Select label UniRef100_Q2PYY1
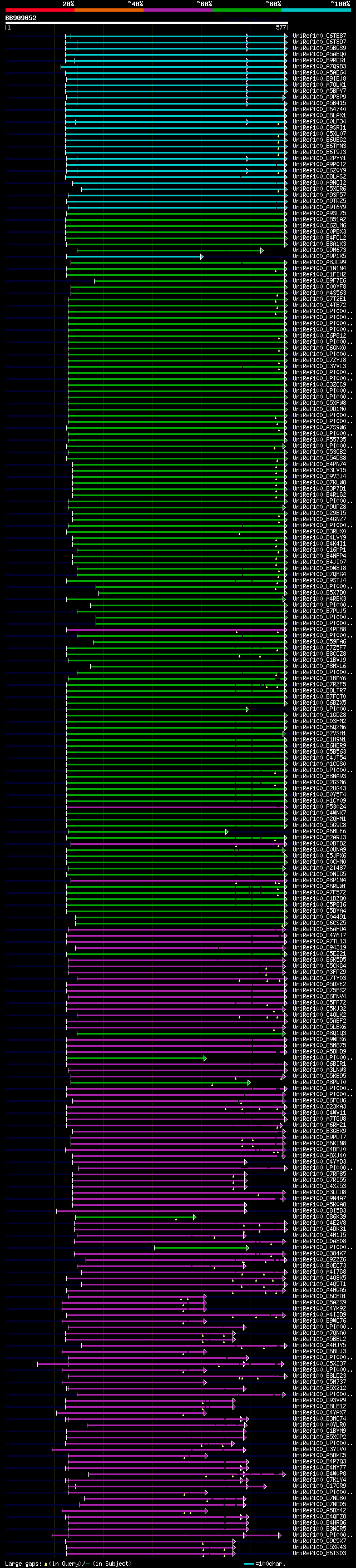The height and width of the screenshot is (1568, 356). [x=319, y=159]
